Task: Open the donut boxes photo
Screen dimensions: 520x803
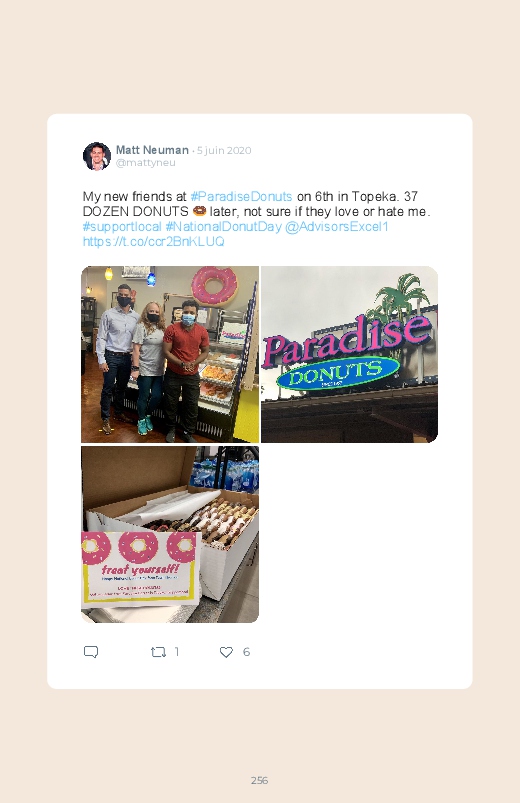Action: pos(170,534)
